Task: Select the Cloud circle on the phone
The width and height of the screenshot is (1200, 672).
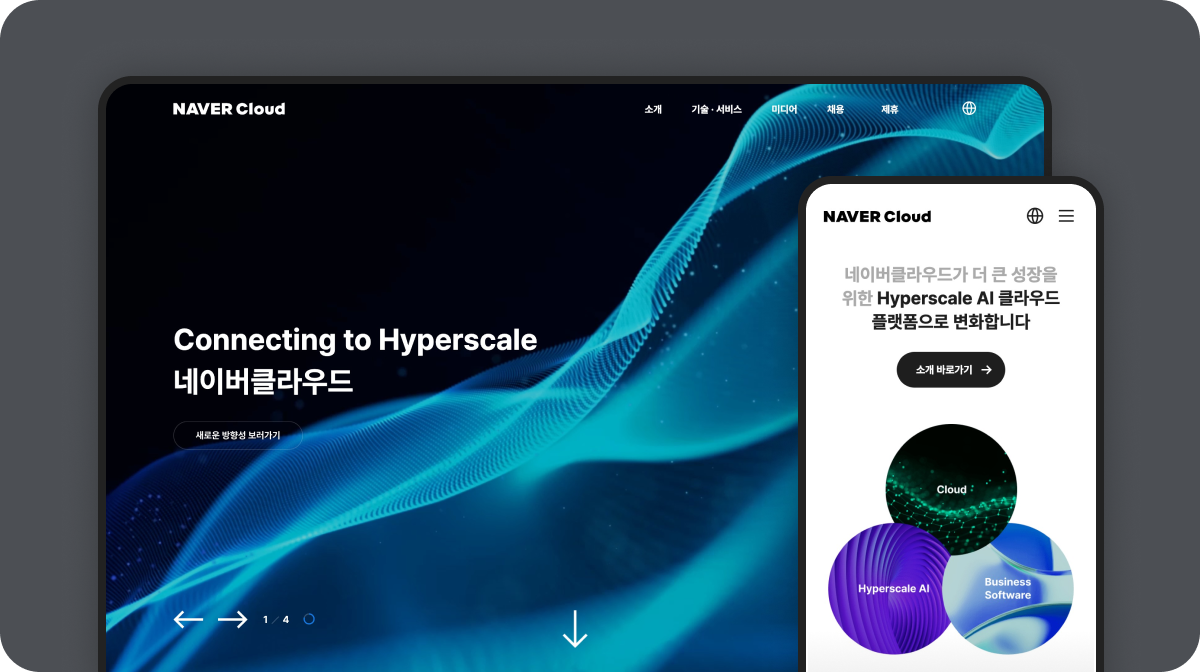Action: coord(951,489)
